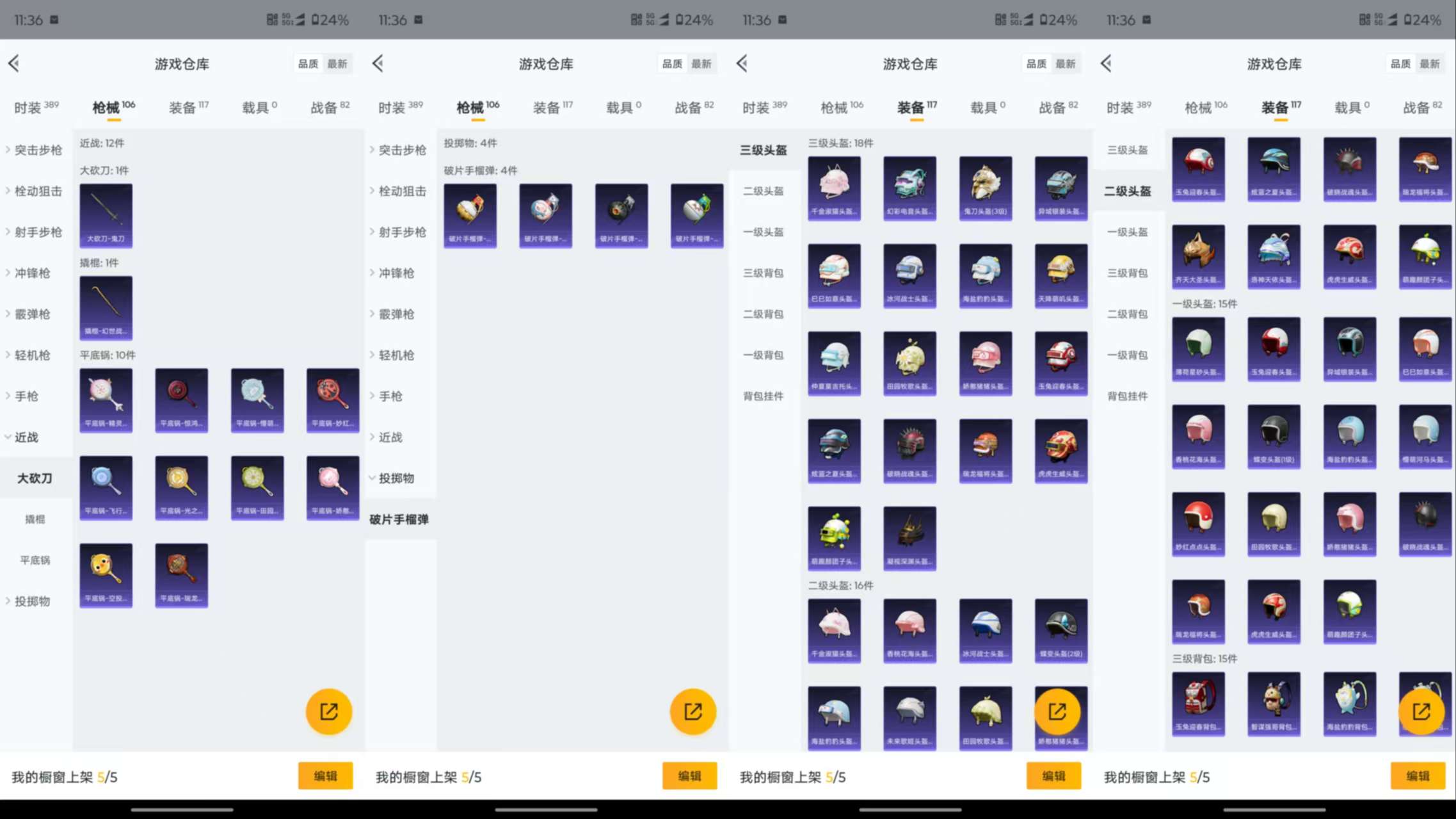The height and width of the screenshot is (819, 1456).
Task: Select the 平底锅-惊鸿 dark red pan
Action: pyautogui.click(x=181, y=400)
